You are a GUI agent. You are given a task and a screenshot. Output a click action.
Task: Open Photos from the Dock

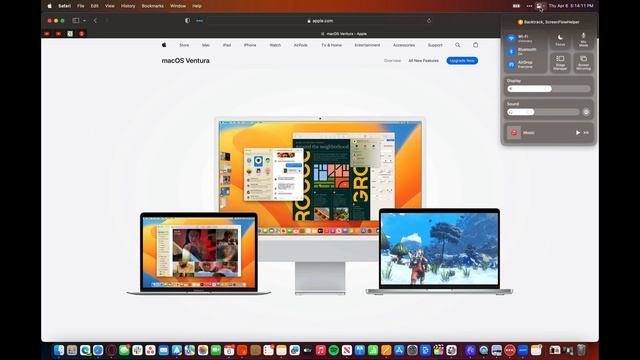pyautogui.click(x=202, y=350)
